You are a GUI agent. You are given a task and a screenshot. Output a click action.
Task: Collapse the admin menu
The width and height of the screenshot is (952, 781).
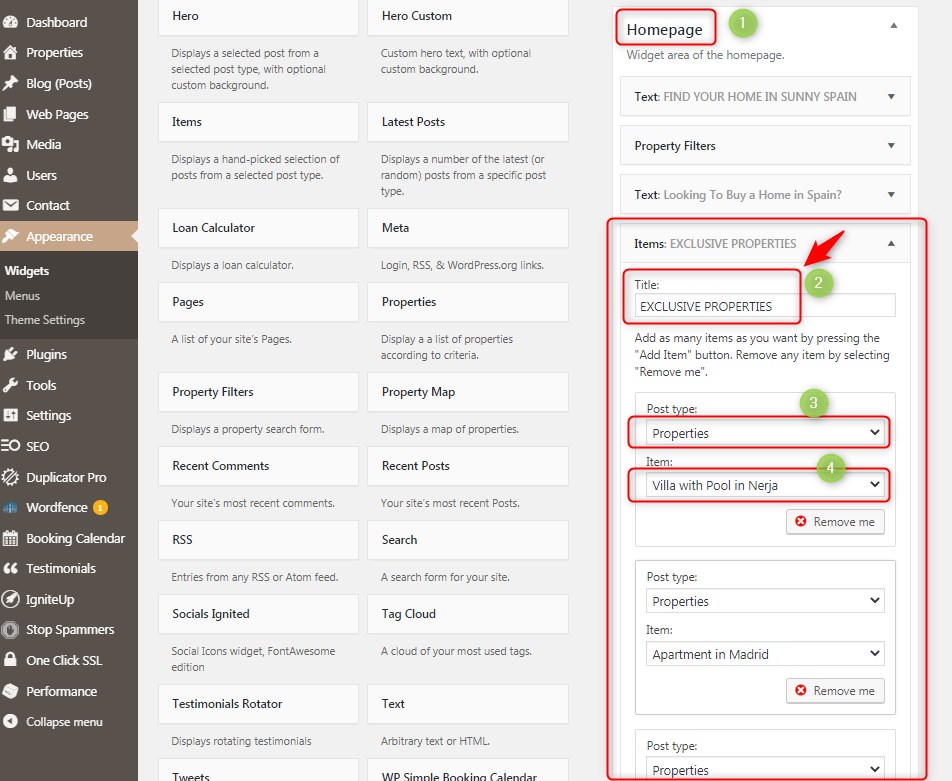[x=63, y=722]
